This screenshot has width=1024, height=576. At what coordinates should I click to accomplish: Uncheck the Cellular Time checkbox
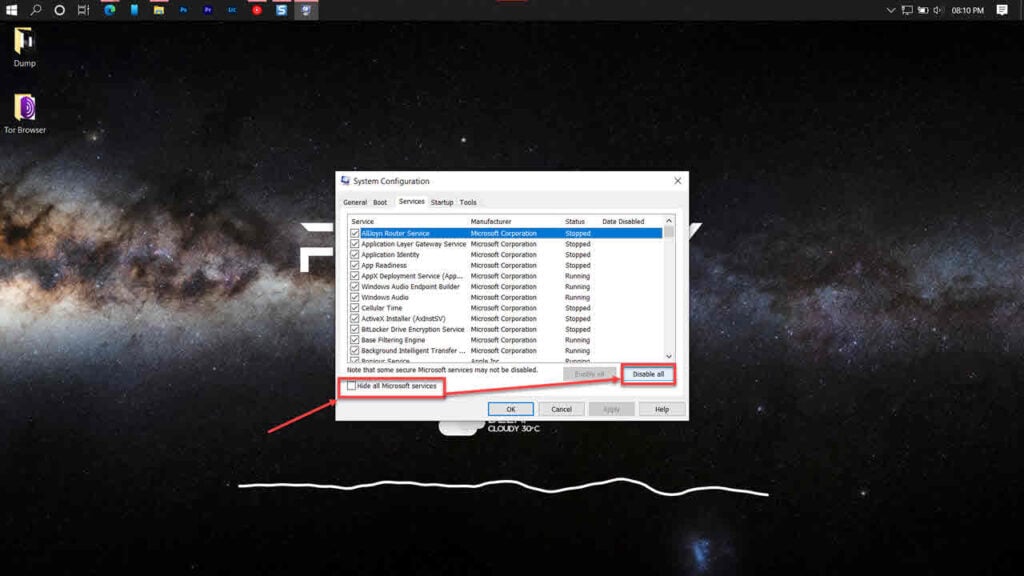[x=355, y=308]
